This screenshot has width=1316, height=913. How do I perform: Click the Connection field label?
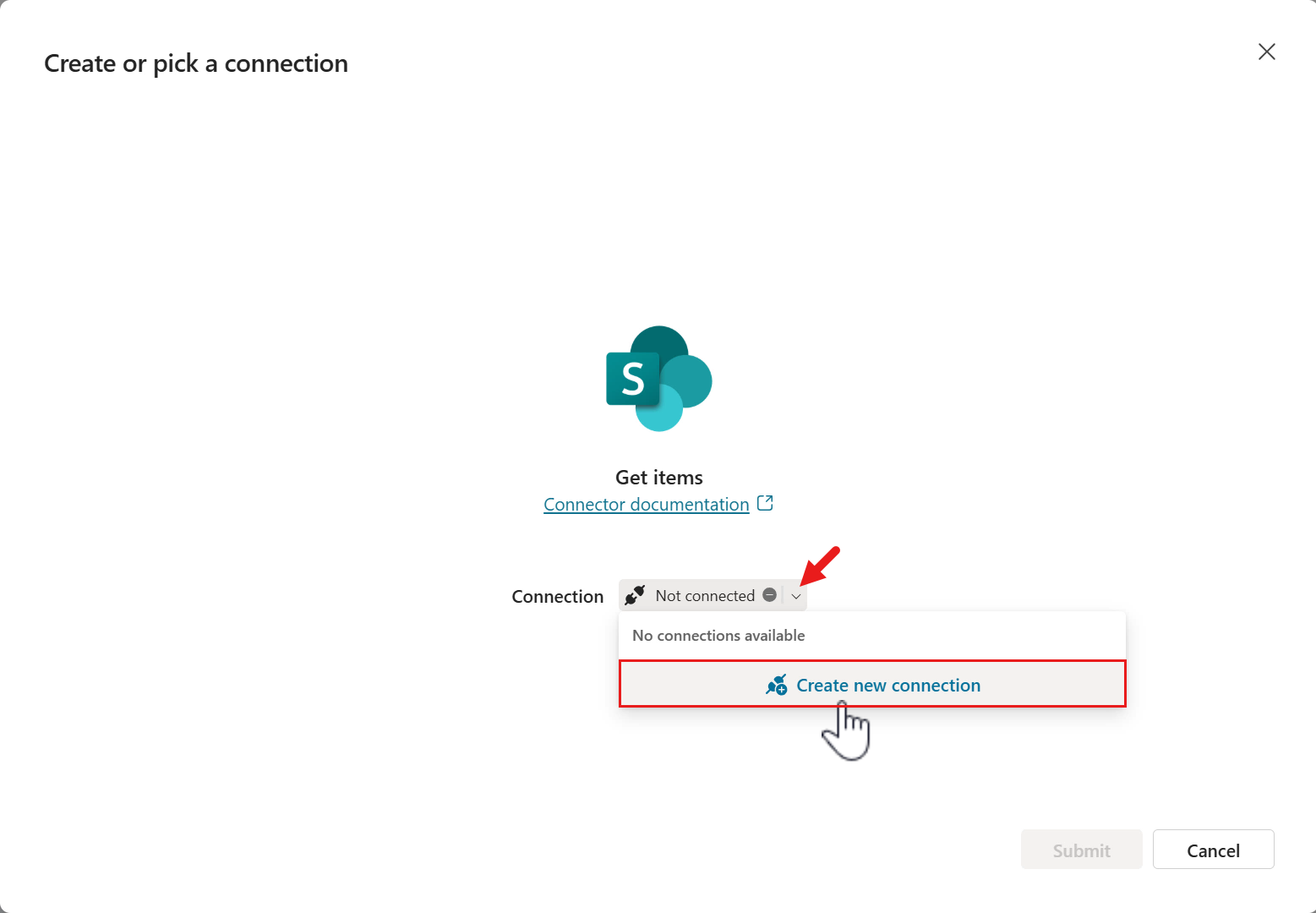pyautogui.click(x=557, y=597)
